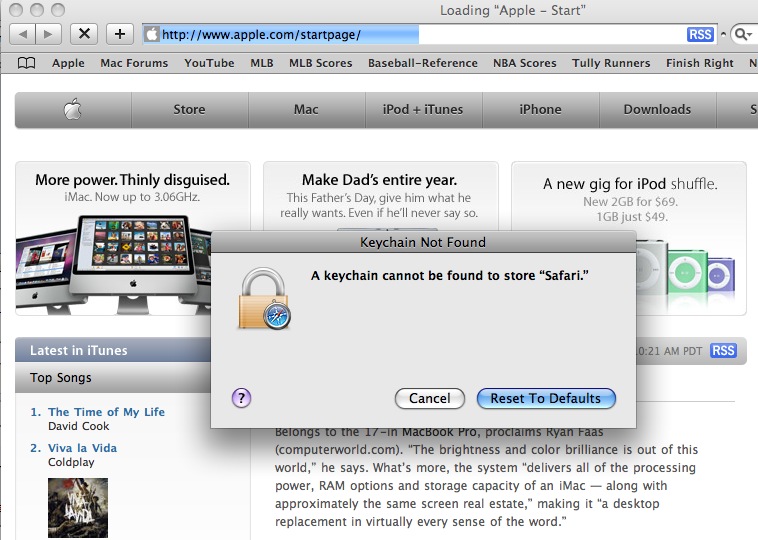
Task: Click the padlock Safari icon in dialog
Action: coord(265,299)
